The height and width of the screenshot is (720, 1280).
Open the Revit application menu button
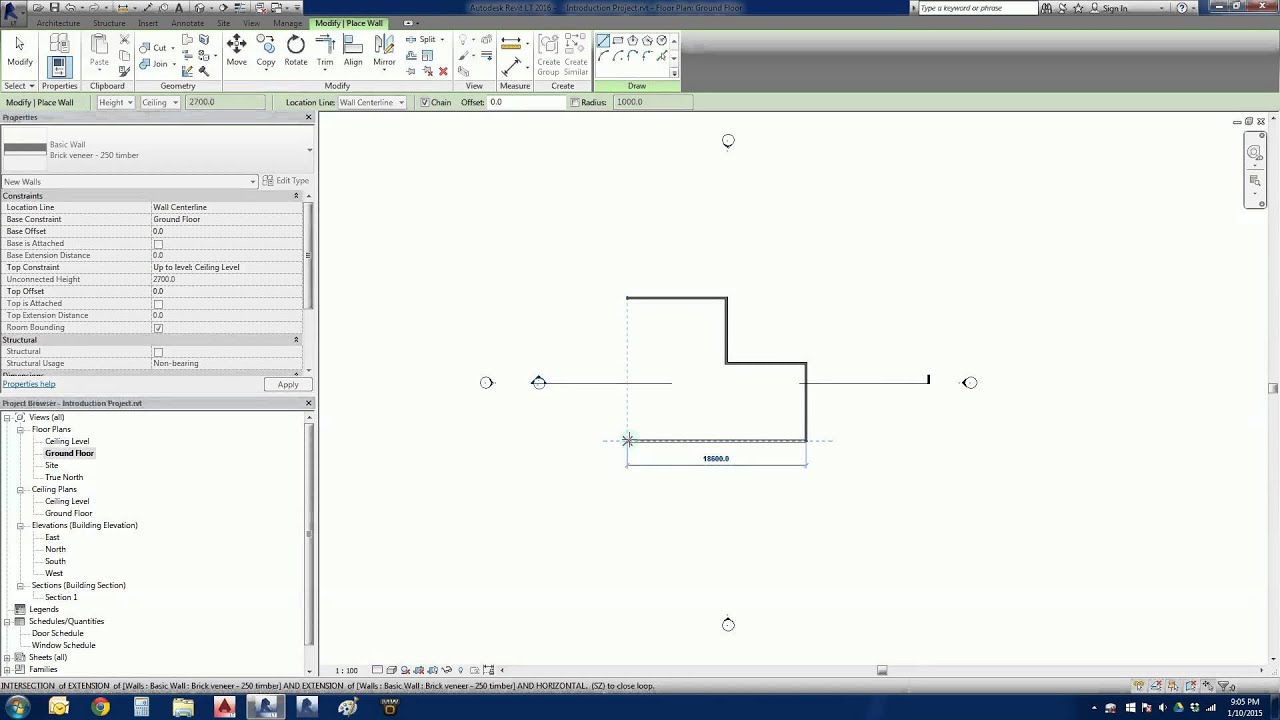(12, 12)
